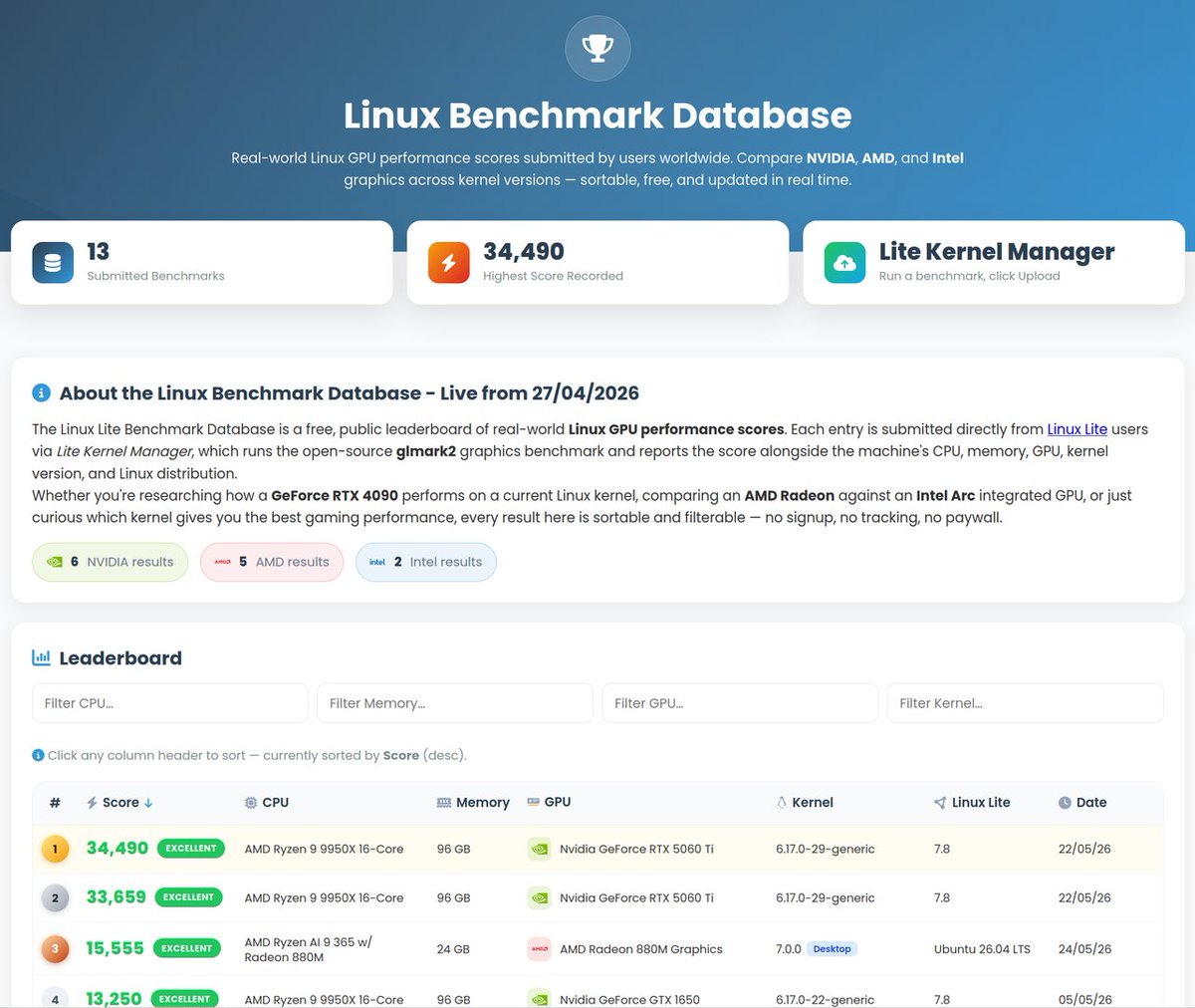Viewport: 1195px width, 1008px height.
Task: Click the EXCELLENT badge beside 34,490
Action: pyautogui.click(x=191, y=849)
